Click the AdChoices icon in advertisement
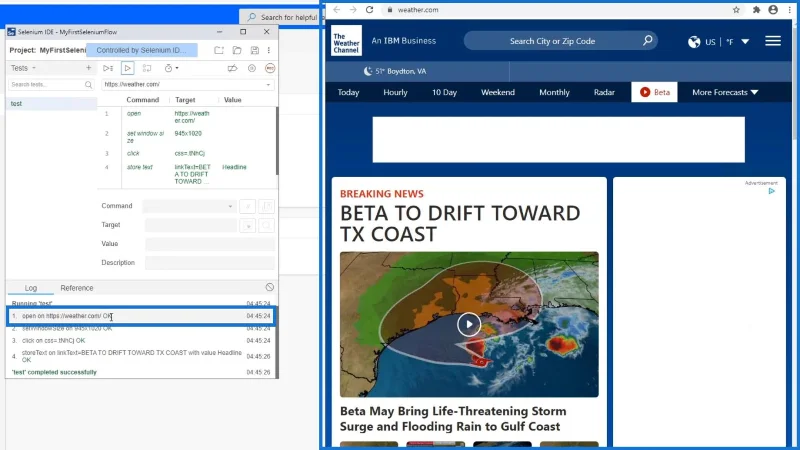 click(x=771, y=191)
